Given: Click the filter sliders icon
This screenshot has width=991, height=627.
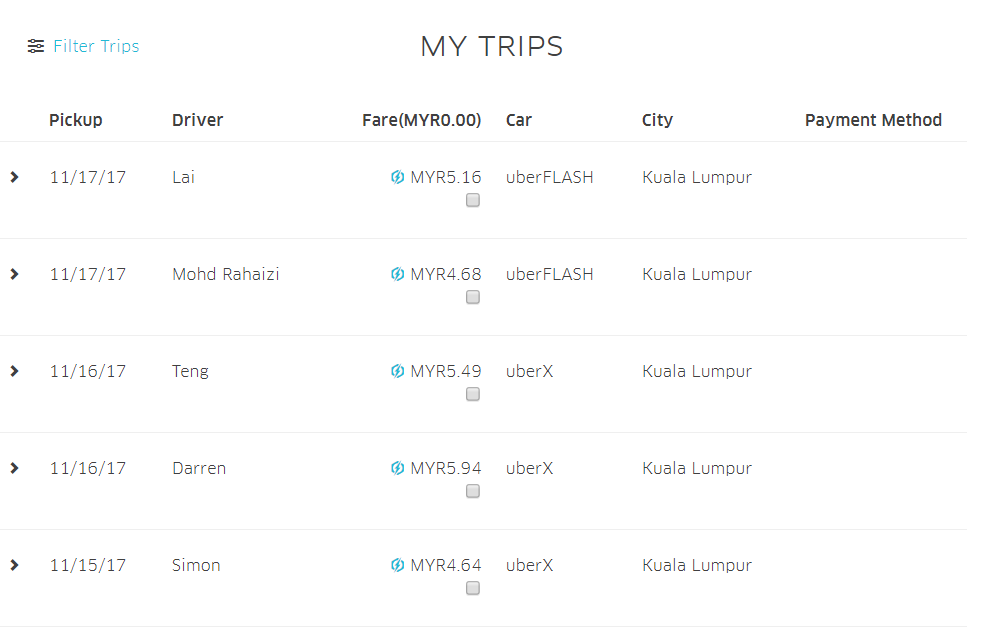Looking at the screenshot, I should point(36,46).
